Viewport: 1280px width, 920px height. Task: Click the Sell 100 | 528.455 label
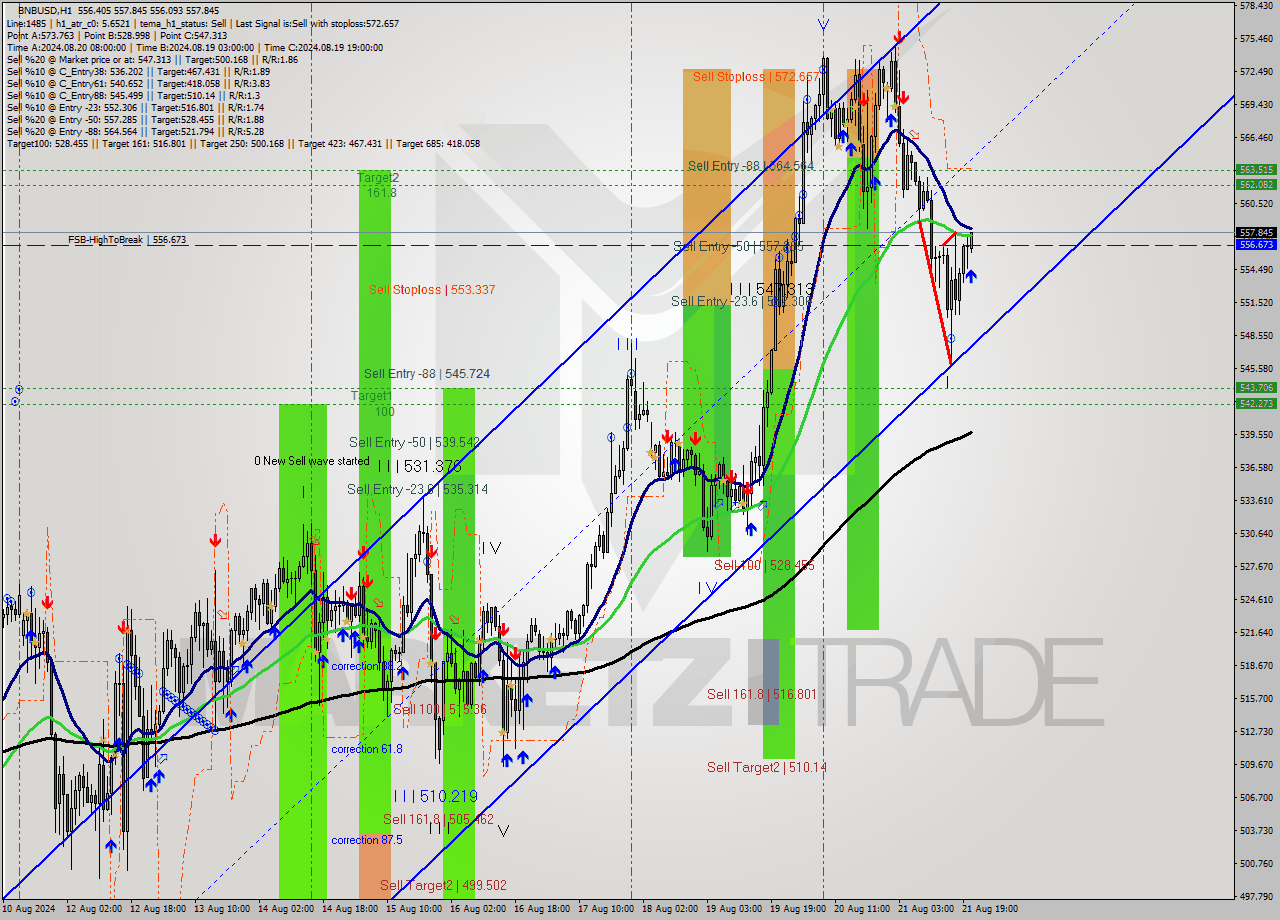pyautogui.click(x=764, y=565)
